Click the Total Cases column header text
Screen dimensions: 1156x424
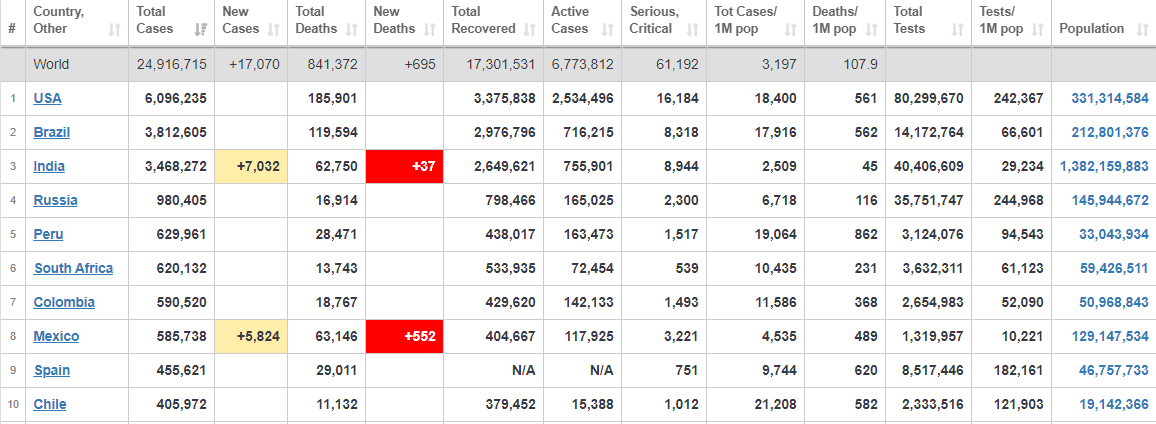click(155, 20)
